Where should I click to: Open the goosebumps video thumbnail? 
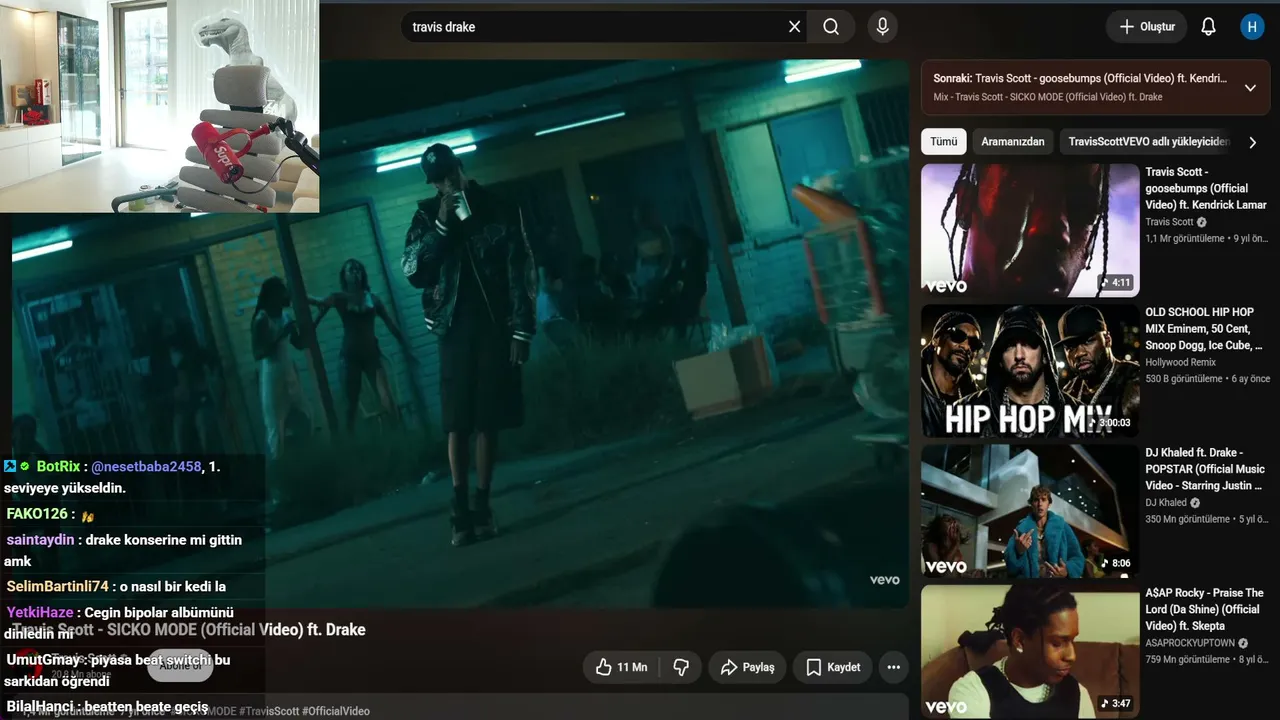1030,231
